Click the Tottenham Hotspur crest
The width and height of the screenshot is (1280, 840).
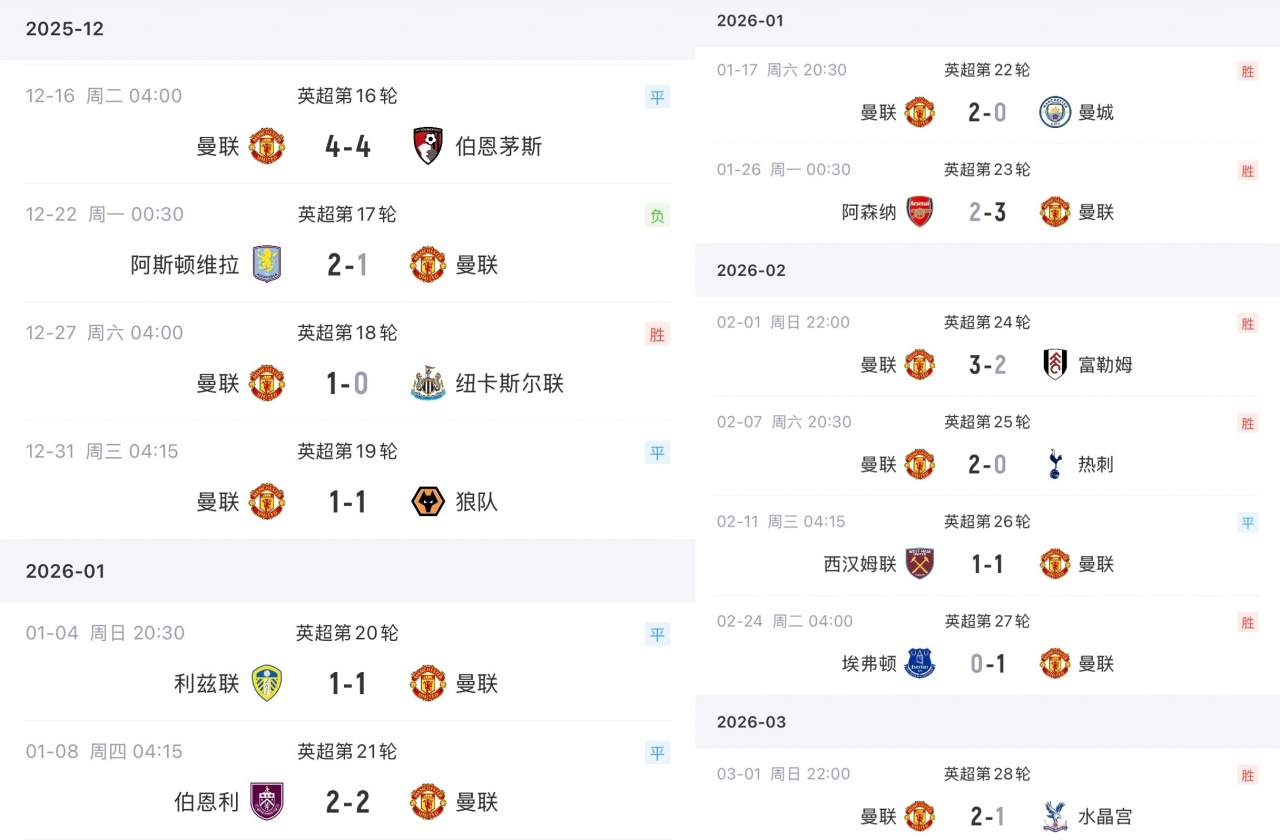click(1055, 464)
